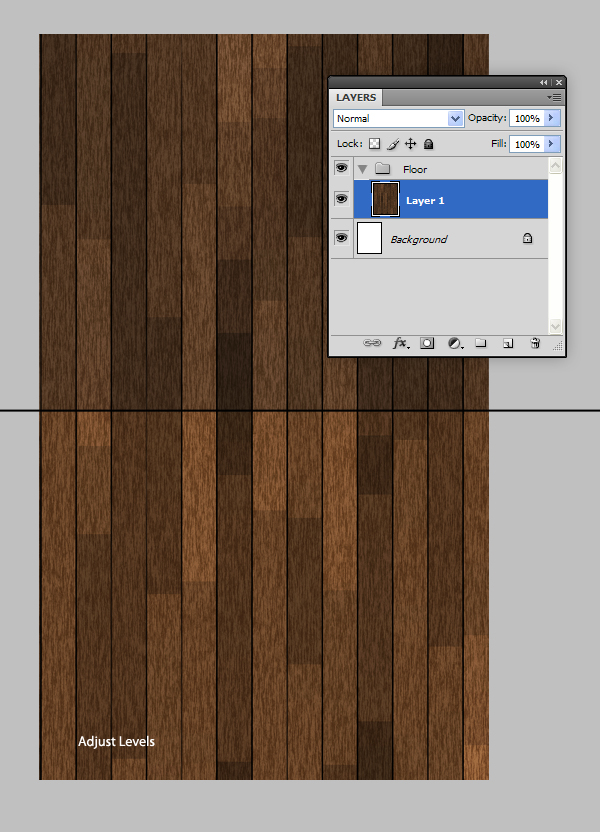600x832 pixels.
Task: Toggle visibility of Layer 1
Action: pyautogui.click(x=341, y=199)
